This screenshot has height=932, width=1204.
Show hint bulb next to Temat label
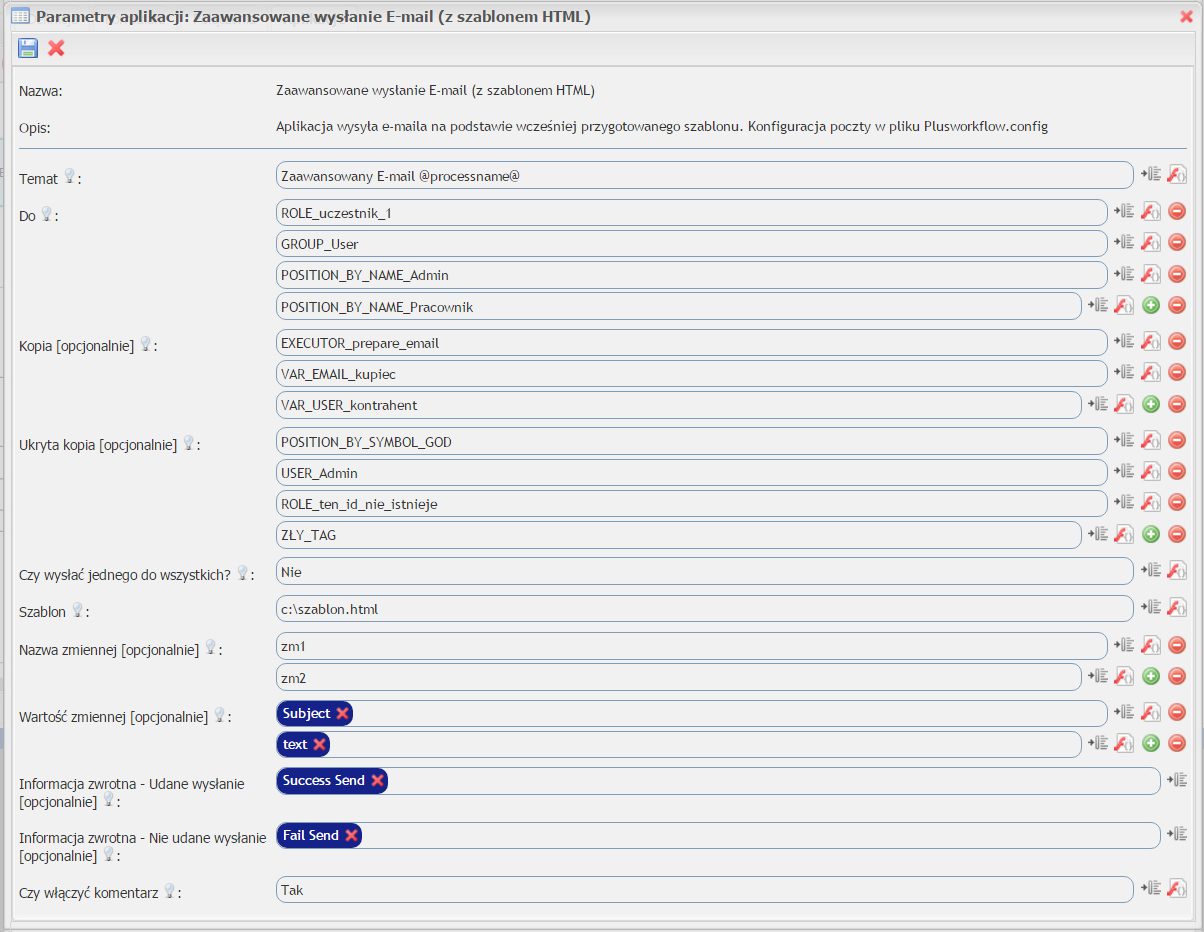(x=69, y=176)
